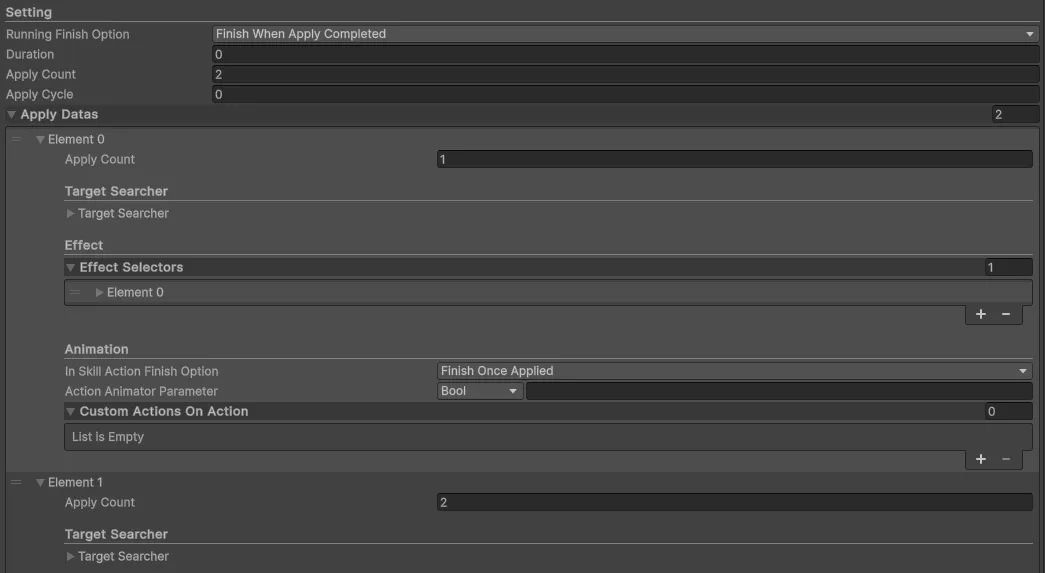This screenshot has height=573, width=1045.
Task: Open In Skill Action Finish Option dropdown
Action: 735,371
